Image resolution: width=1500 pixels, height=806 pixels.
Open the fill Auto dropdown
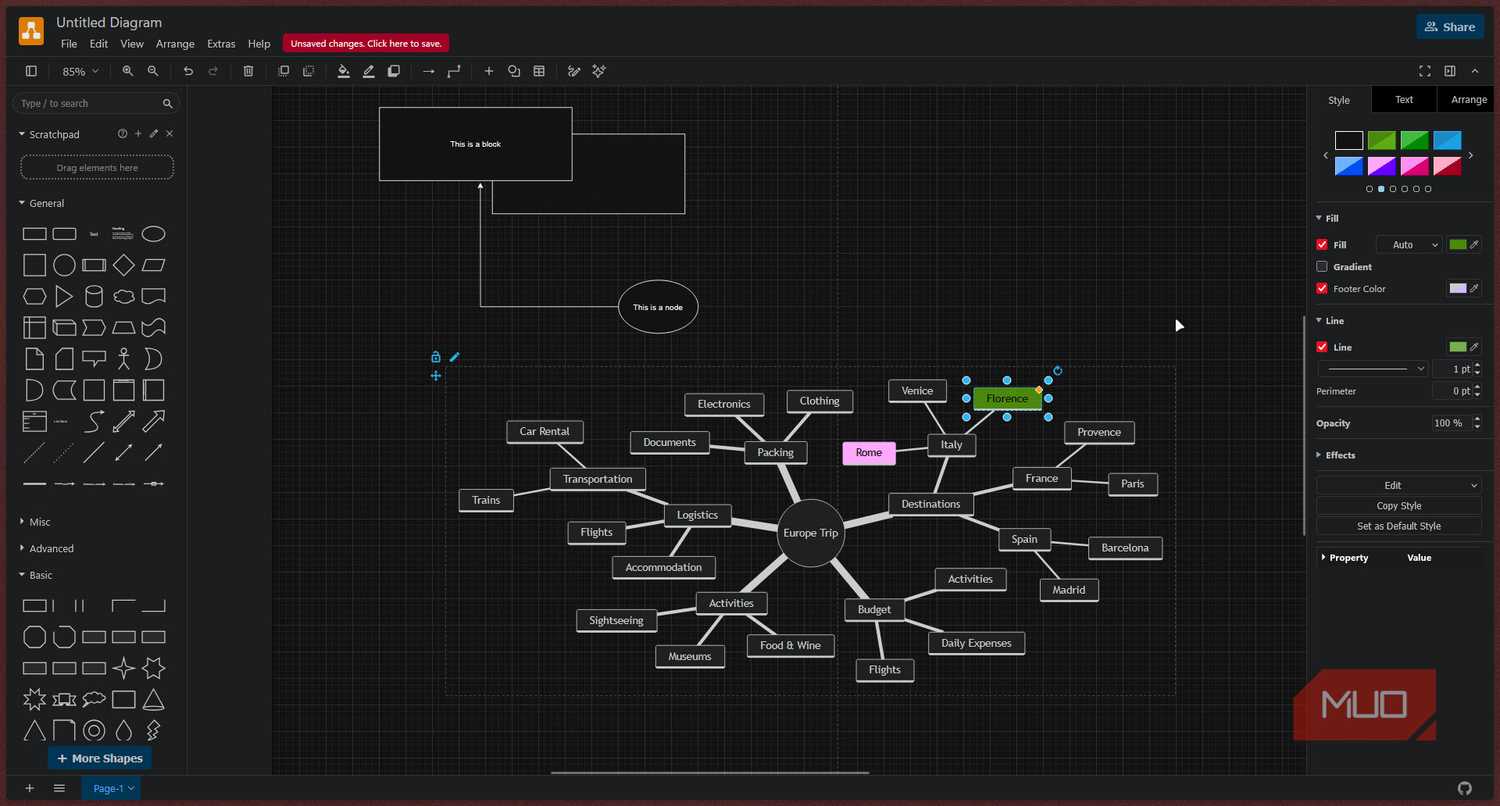point(1409,245)
